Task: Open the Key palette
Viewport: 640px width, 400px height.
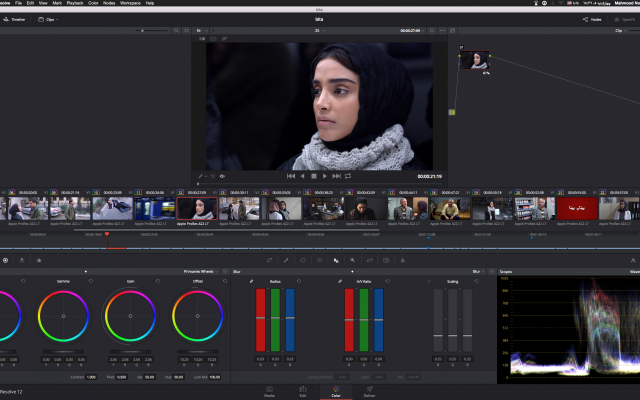Action: pos(353,260)
